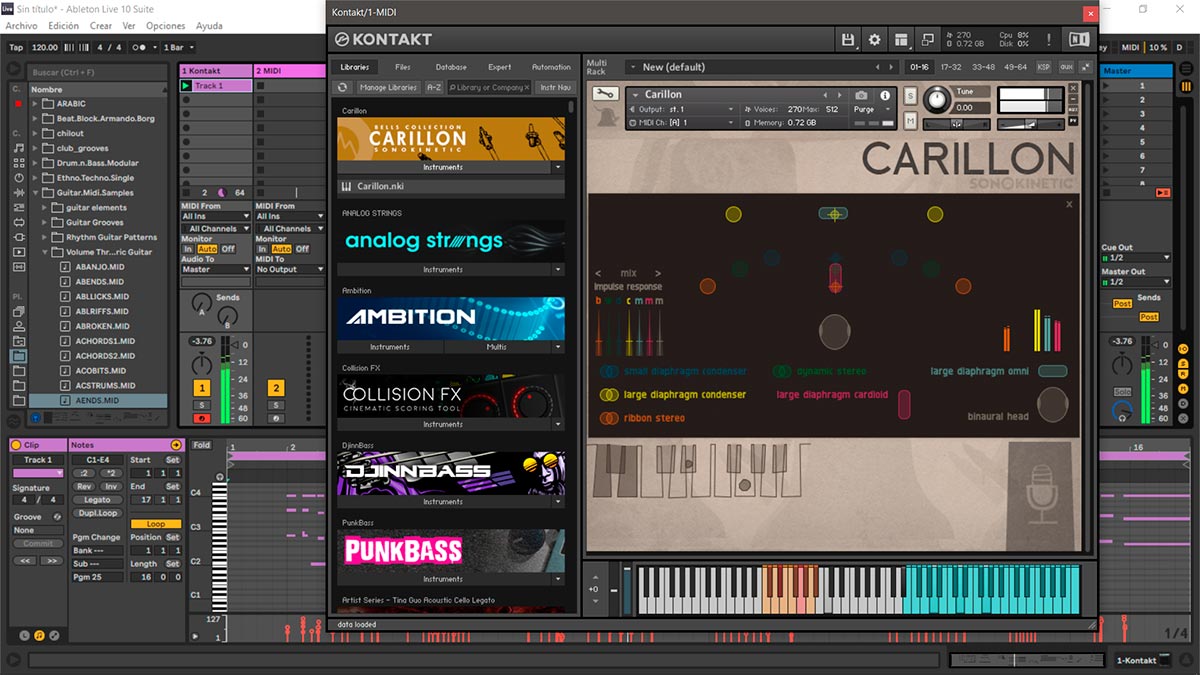
Task: Toggle clip Loop button
Action: coord(155,524)
